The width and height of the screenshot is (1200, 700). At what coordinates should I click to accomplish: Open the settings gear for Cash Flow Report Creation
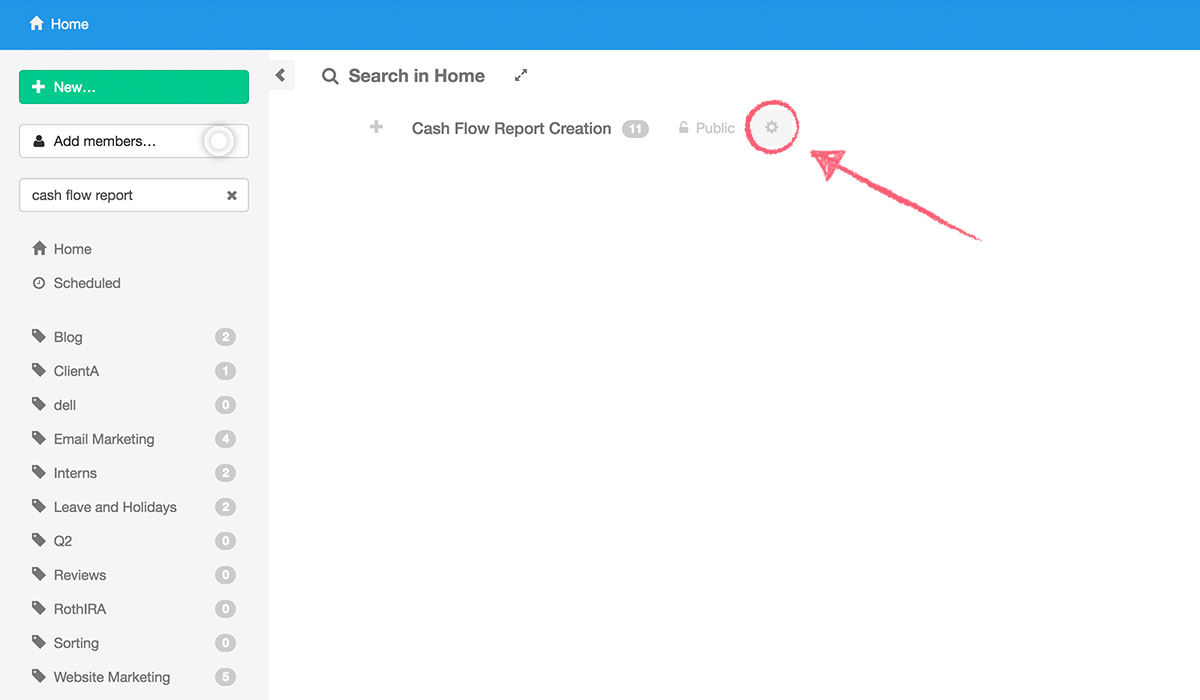pos(771,127)
